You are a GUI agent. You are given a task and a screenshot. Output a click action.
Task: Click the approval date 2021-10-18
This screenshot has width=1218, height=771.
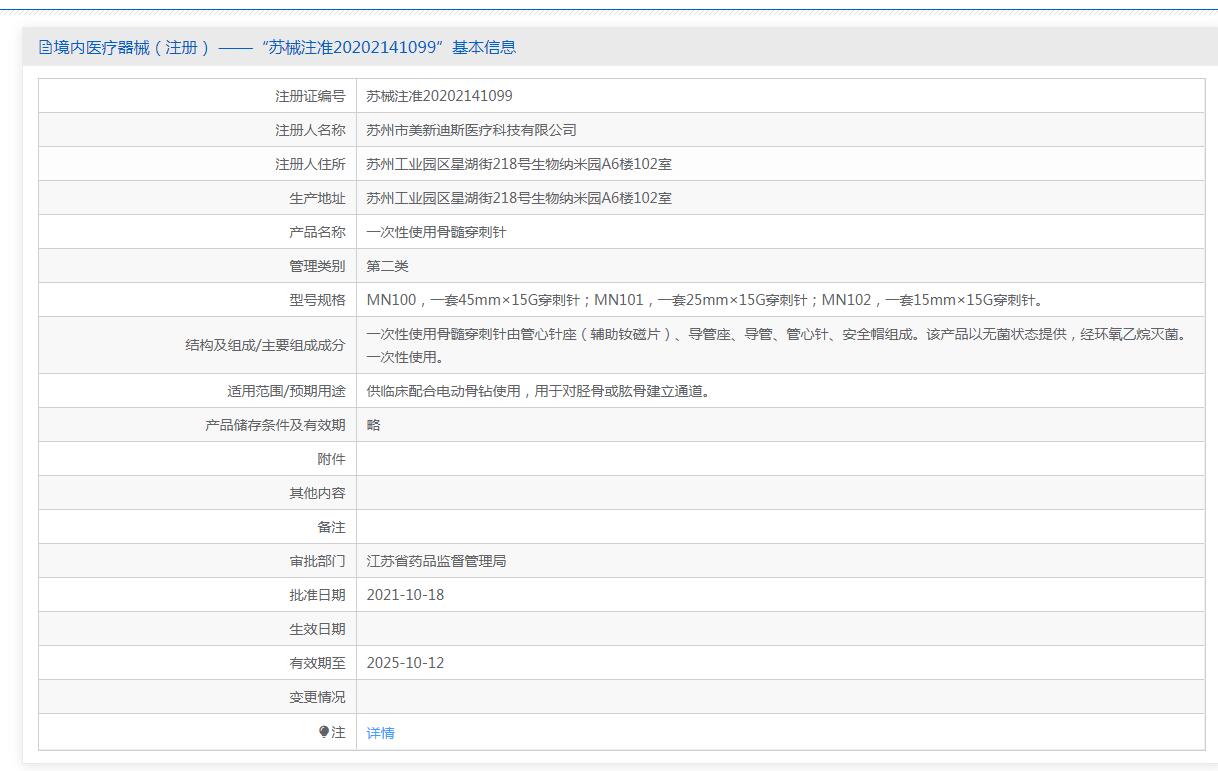point(405,595)
